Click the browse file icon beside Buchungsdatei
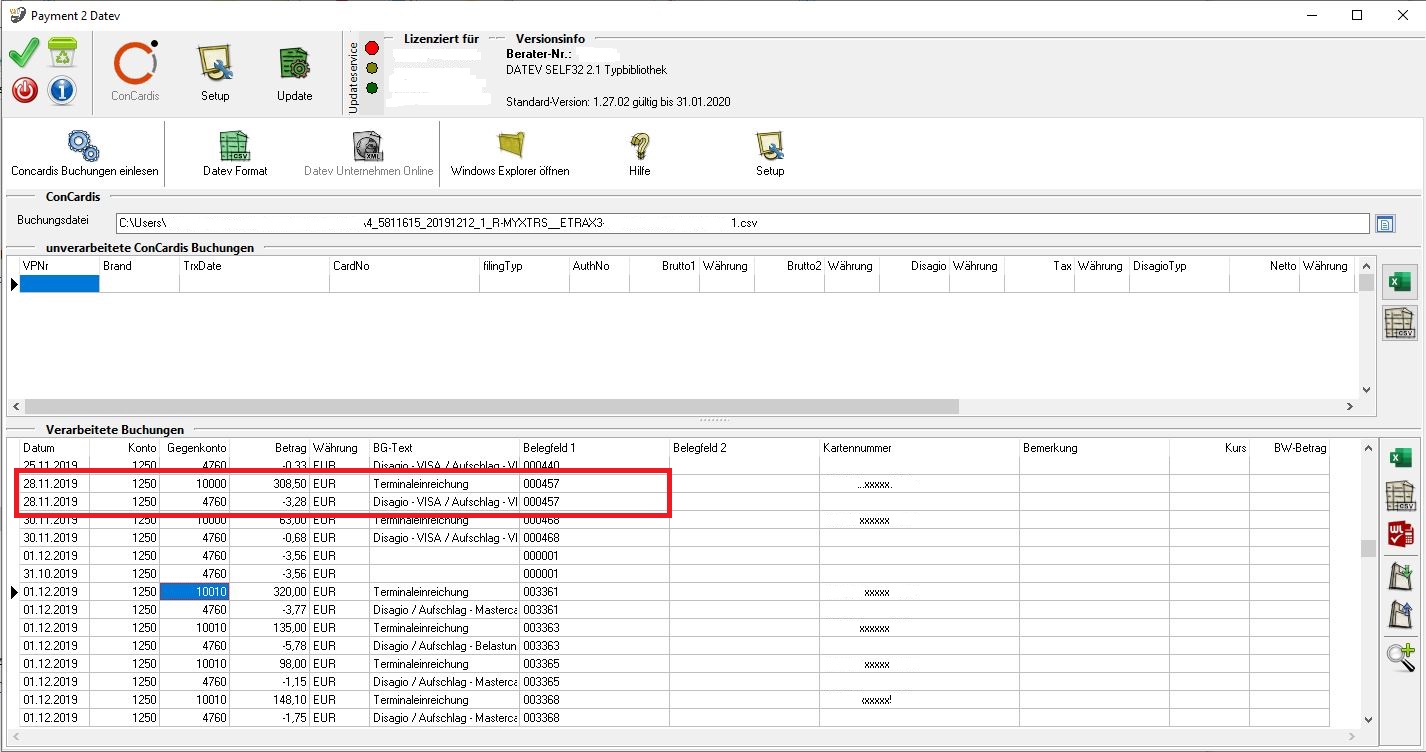This screenshot has height=752, width=1426. click(x=1385, y=223)
